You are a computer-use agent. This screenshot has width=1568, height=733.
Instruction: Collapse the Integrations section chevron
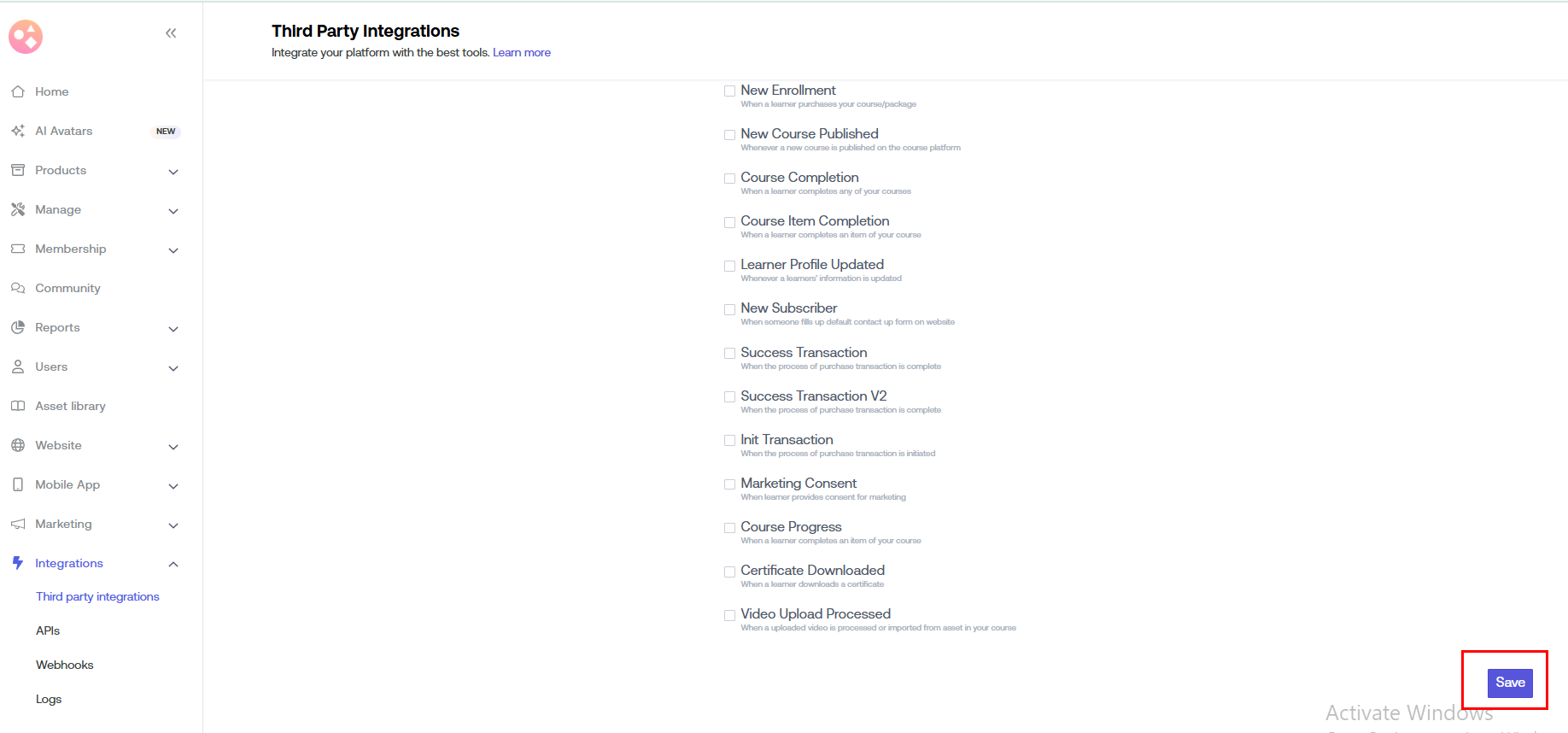pos(173,564)
